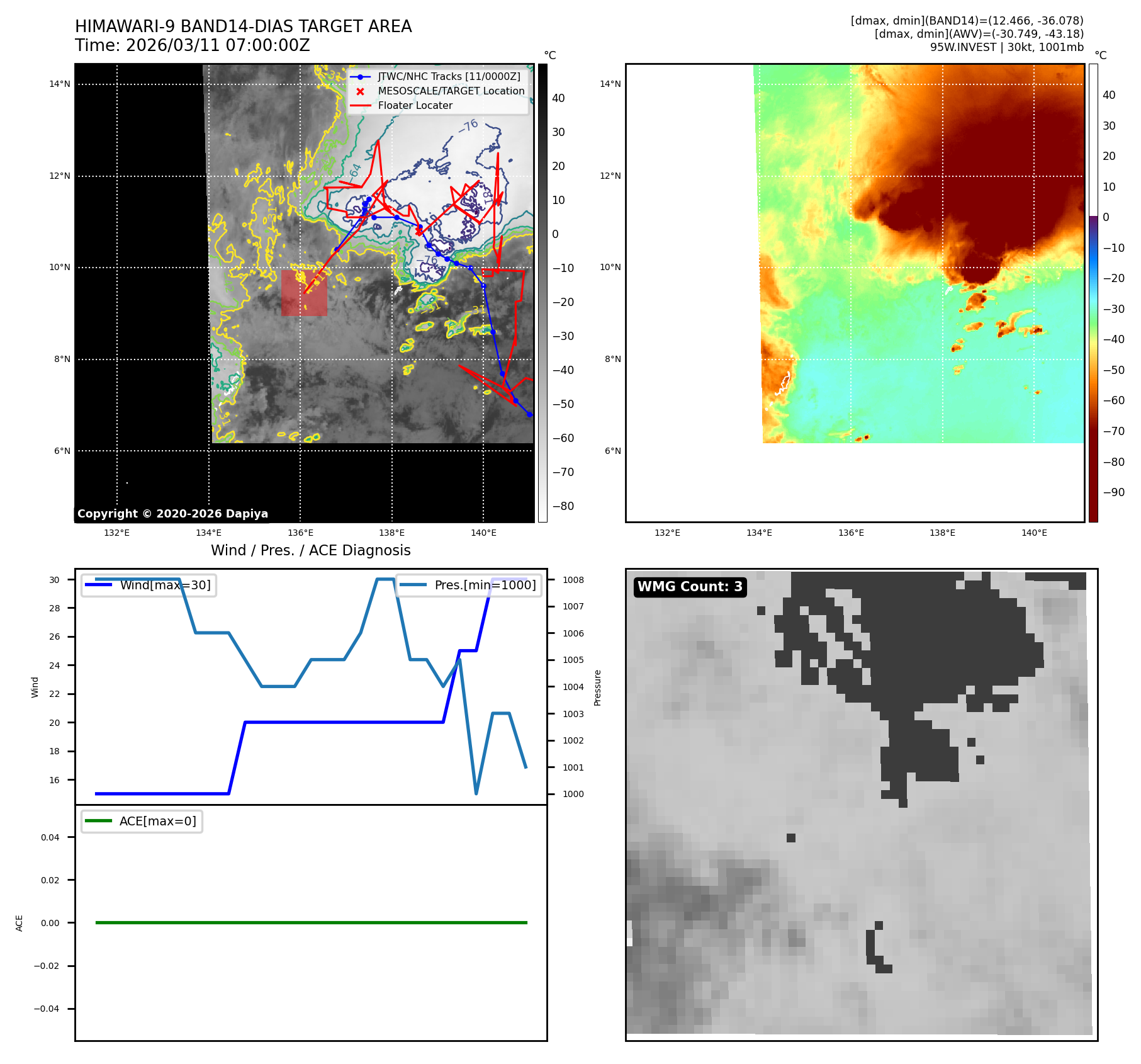
Task: Click the rainbow temperature colorbar on the right
Action: (x=1093, y=293)
